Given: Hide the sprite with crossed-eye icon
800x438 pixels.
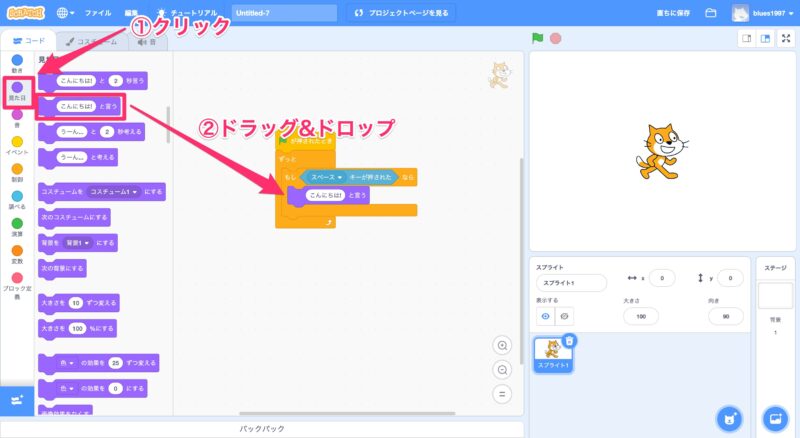Looking at the screenshot, I should (564, 316).
